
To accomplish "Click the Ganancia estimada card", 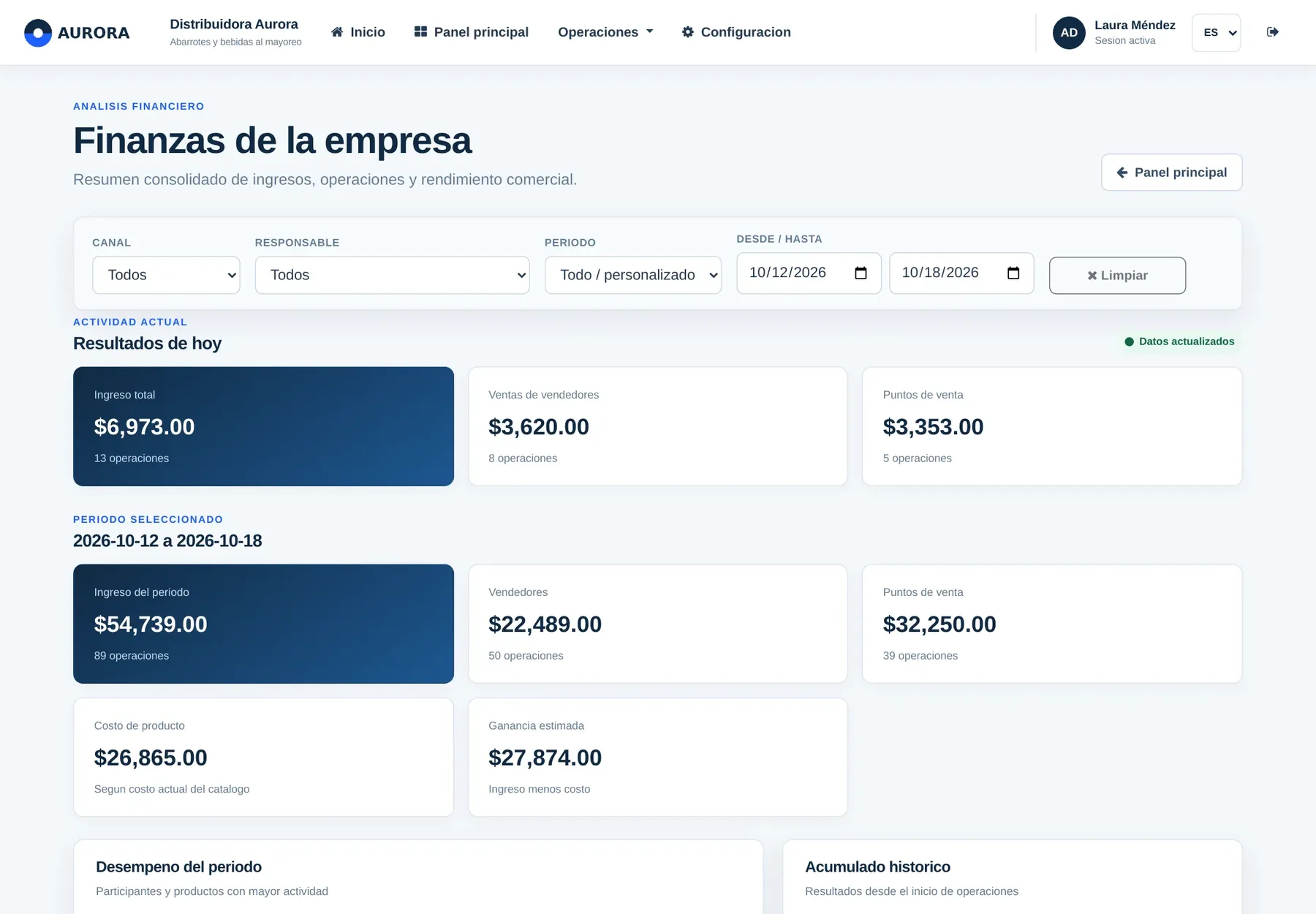I will [657, 758].
